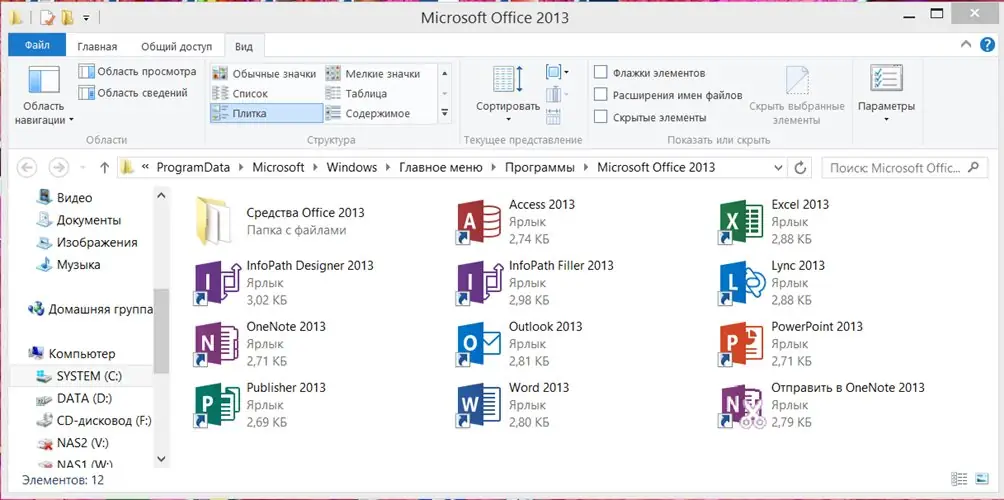This screenshot has width=1004, height=500.
Task: Switch to details view icon in status bar
Action: click(x=959, y=478)
